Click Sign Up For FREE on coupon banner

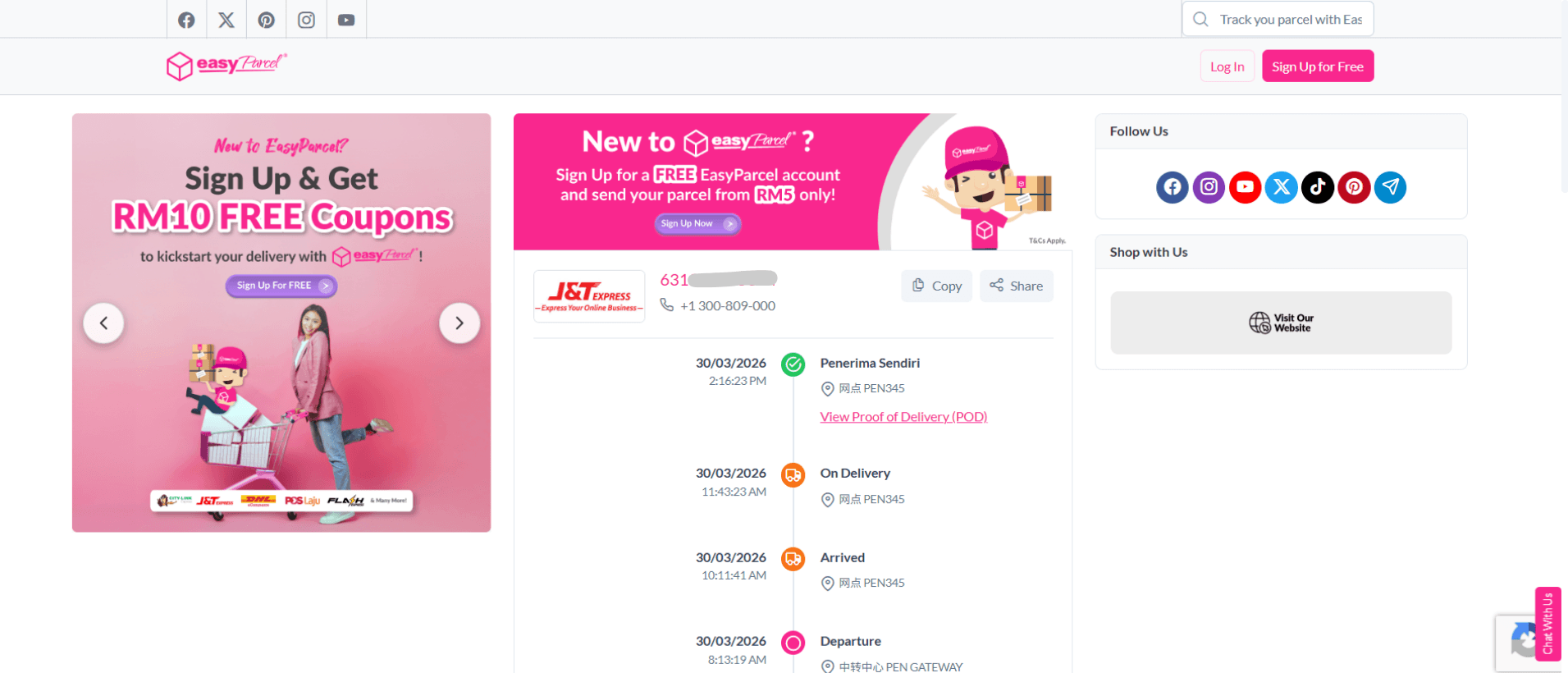point(281,286)
